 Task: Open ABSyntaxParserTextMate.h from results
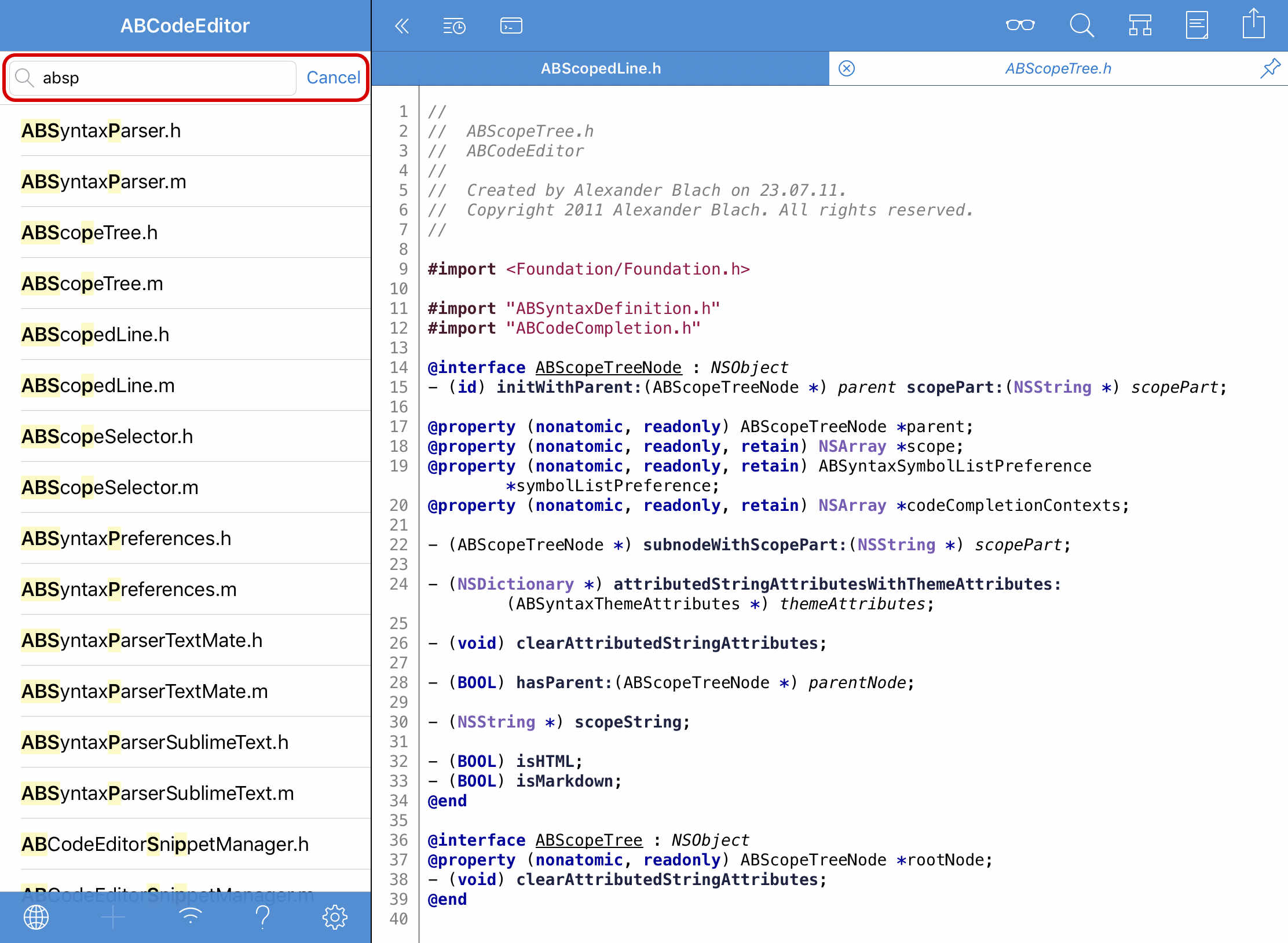[185, 640]
